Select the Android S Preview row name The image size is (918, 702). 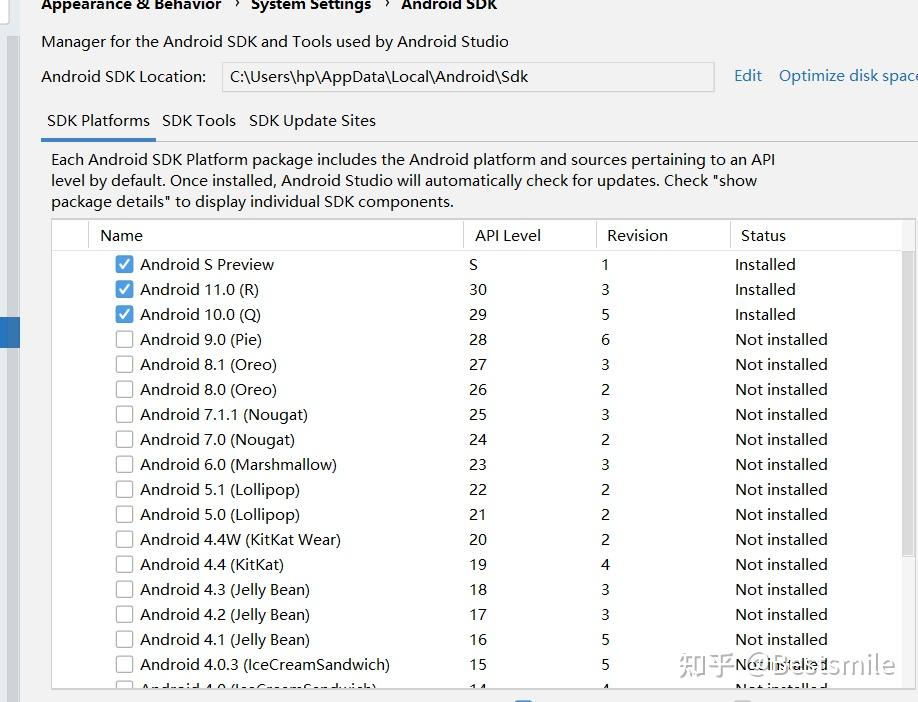(x=207, y=265)
